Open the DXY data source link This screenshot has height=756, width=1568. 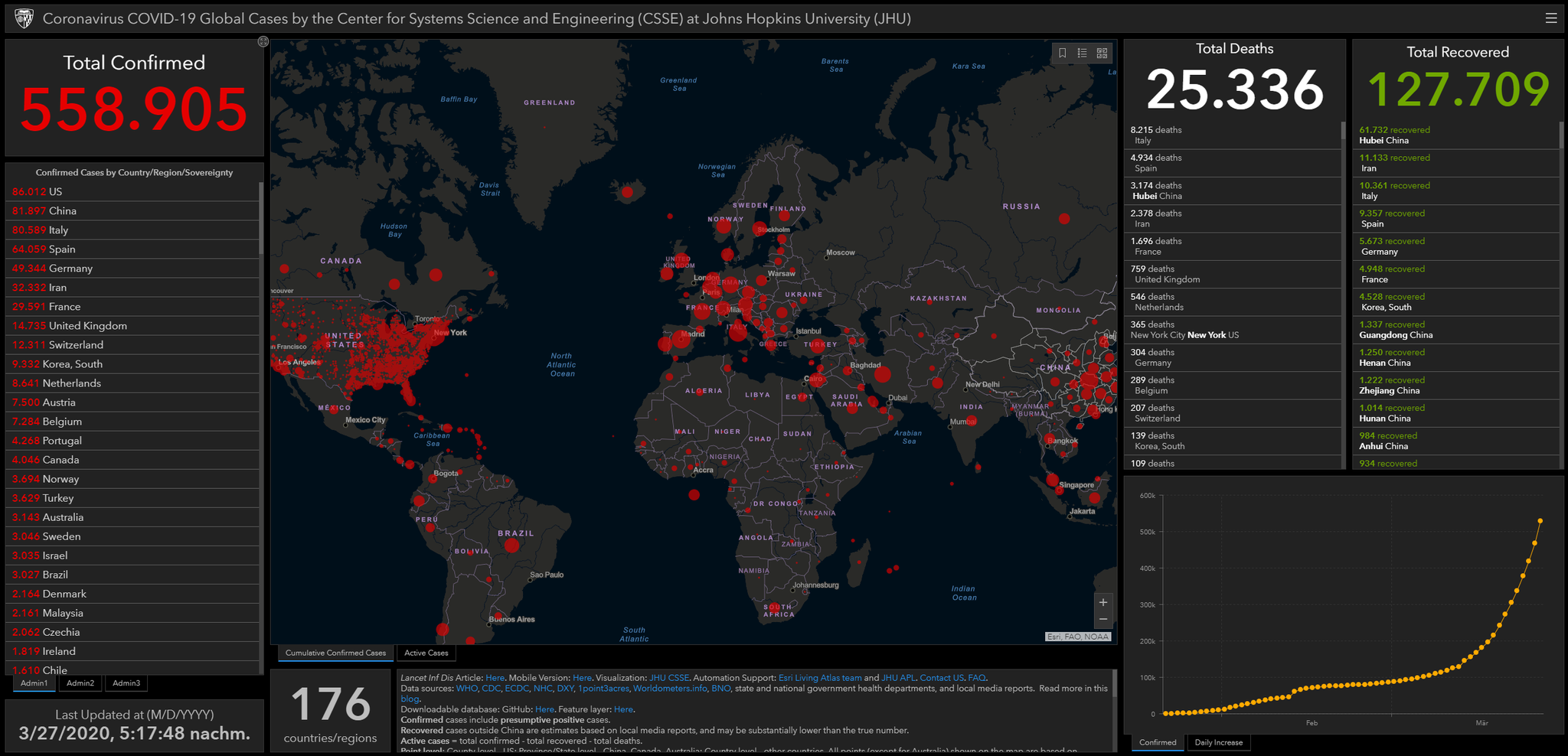point(565,689)
